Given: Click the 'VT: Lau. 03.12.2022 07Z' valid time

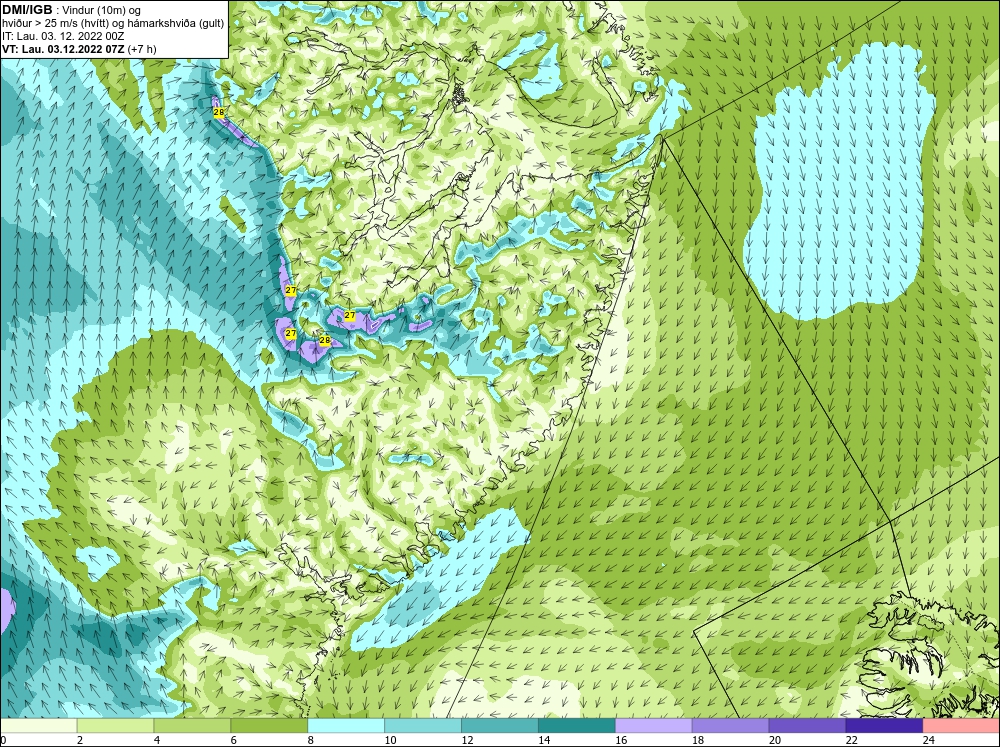Looking at the screenshot, I should (63, 48).
